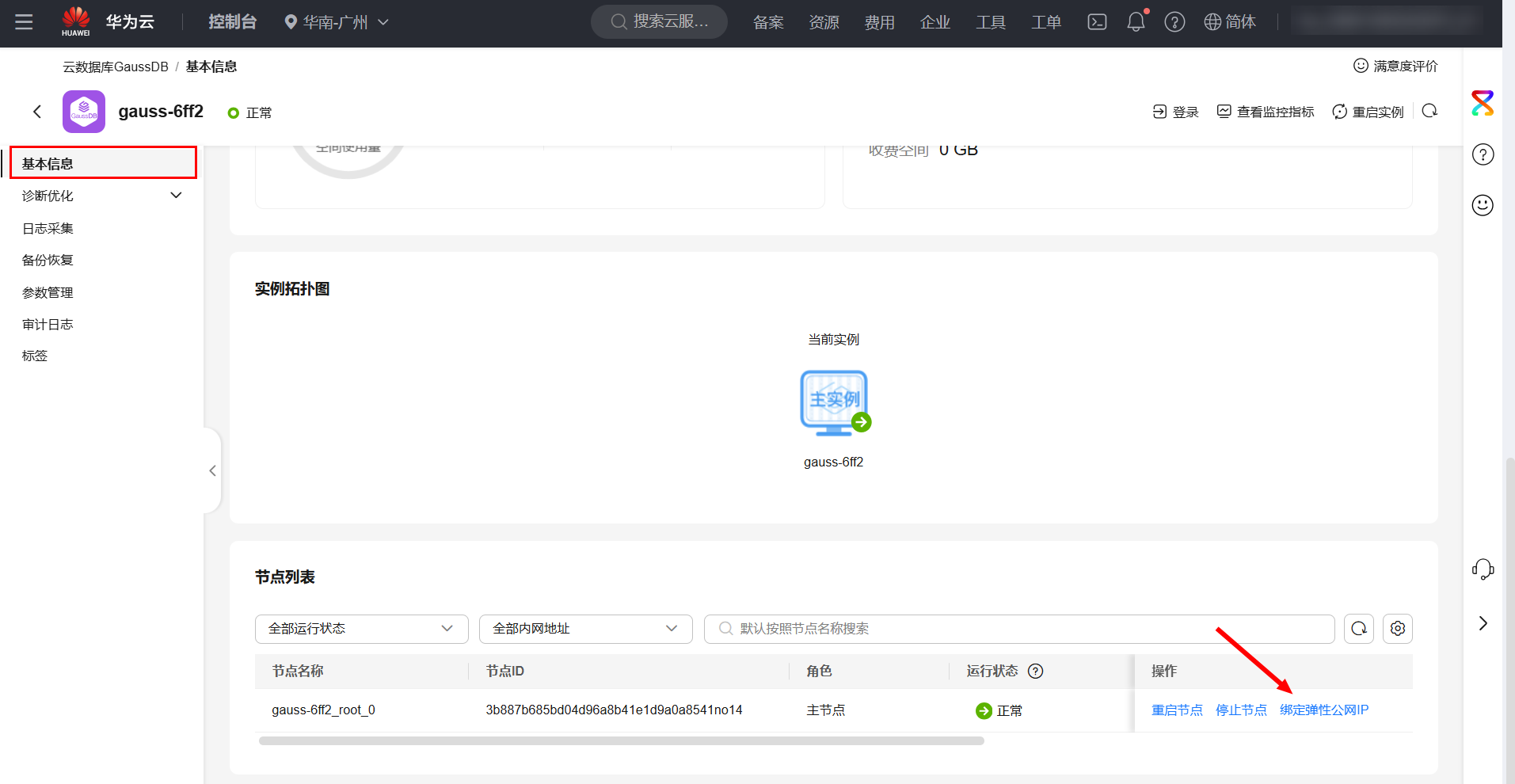Open the 工单 menu
The width and height of the screenshot is (1515, 784).
click(1045, 22)
